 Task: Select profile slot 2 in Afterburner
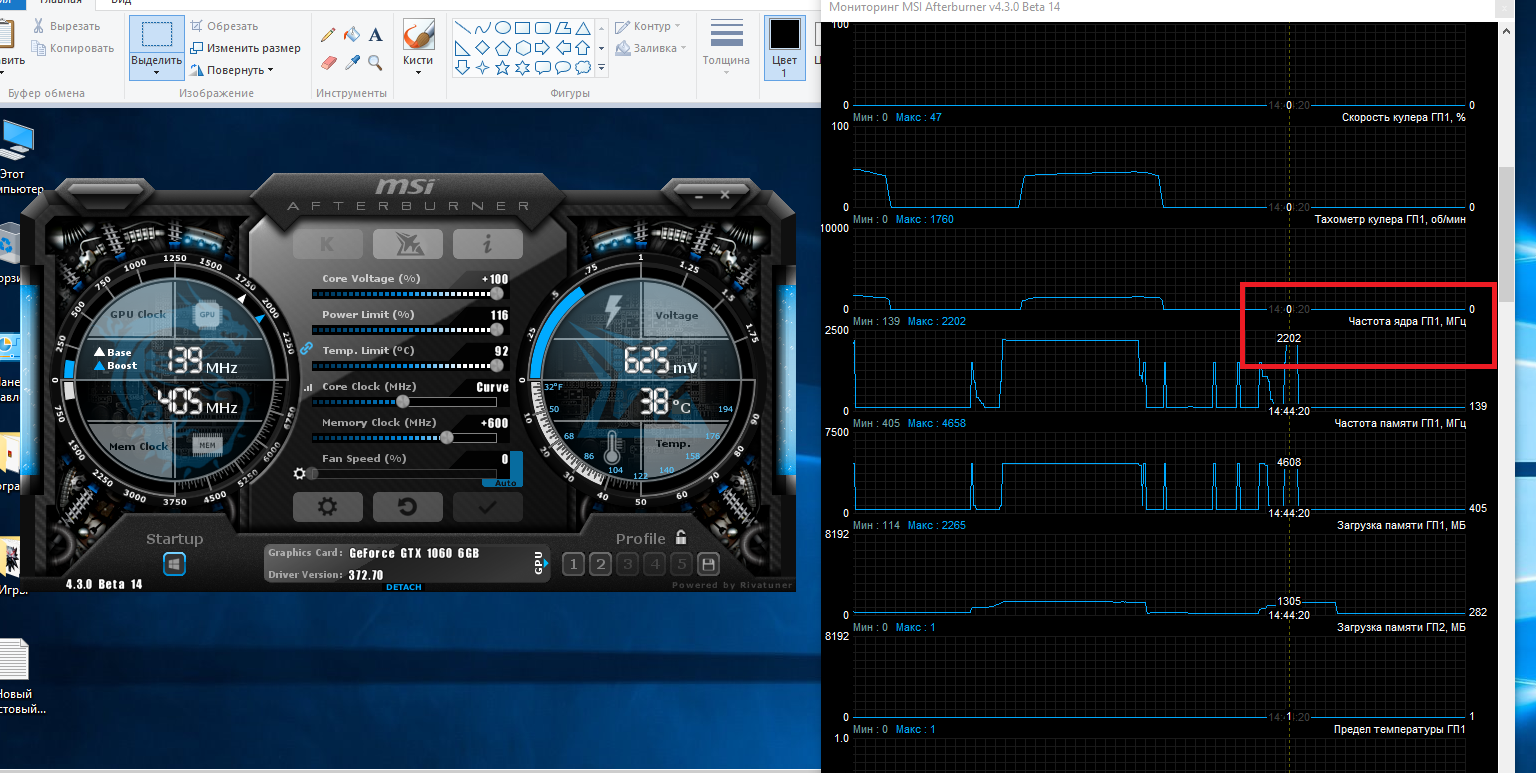coord(600,564)
